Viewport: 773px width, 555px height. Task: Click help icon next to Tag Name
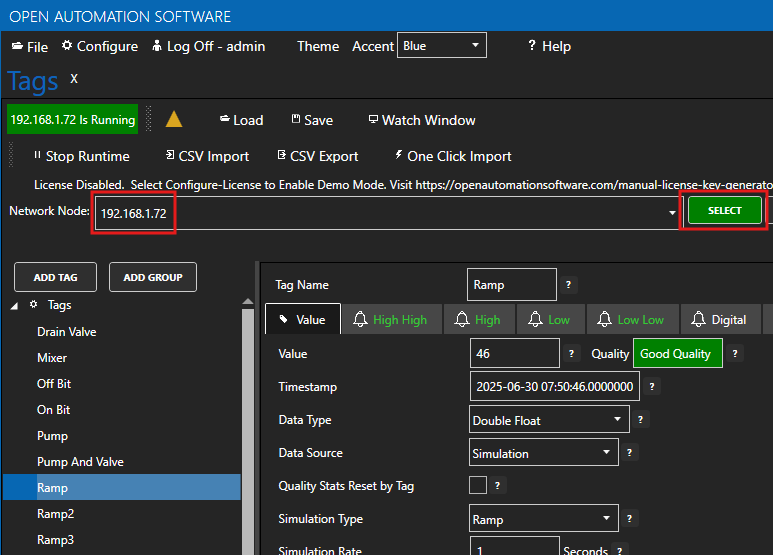click(568, 284)
